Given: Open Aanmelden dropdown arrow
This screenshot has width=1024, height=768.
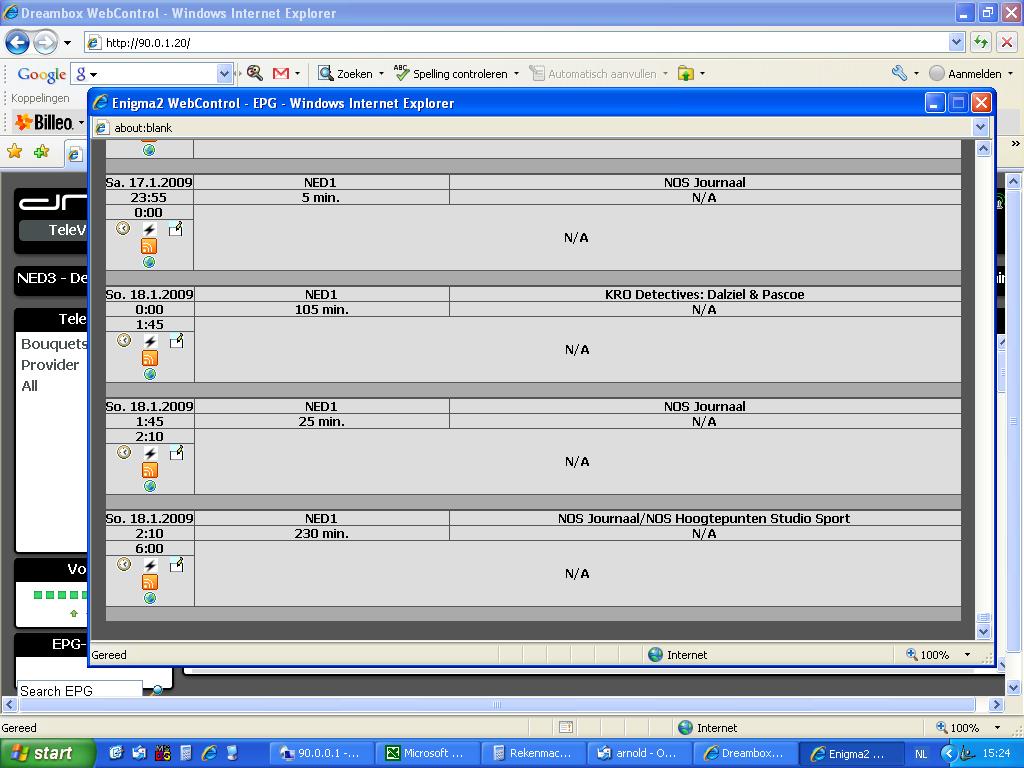Looking at the screenshot, I should click(1011, 74).
